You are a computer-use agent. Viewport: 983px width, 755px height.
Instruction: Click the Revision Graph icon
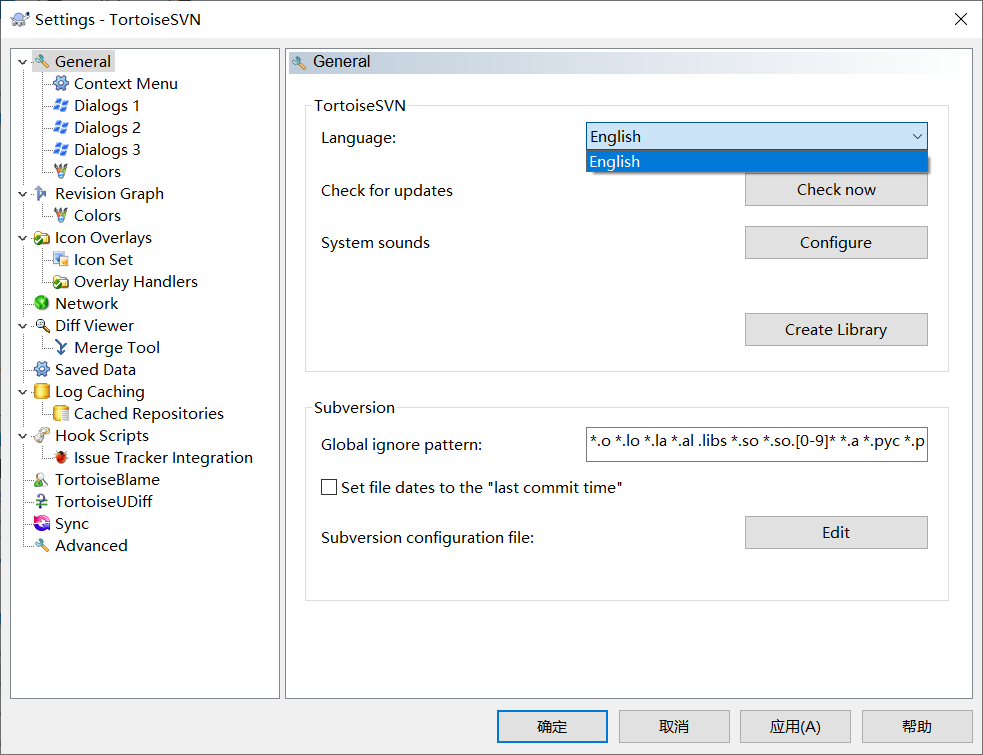[41, 193]
